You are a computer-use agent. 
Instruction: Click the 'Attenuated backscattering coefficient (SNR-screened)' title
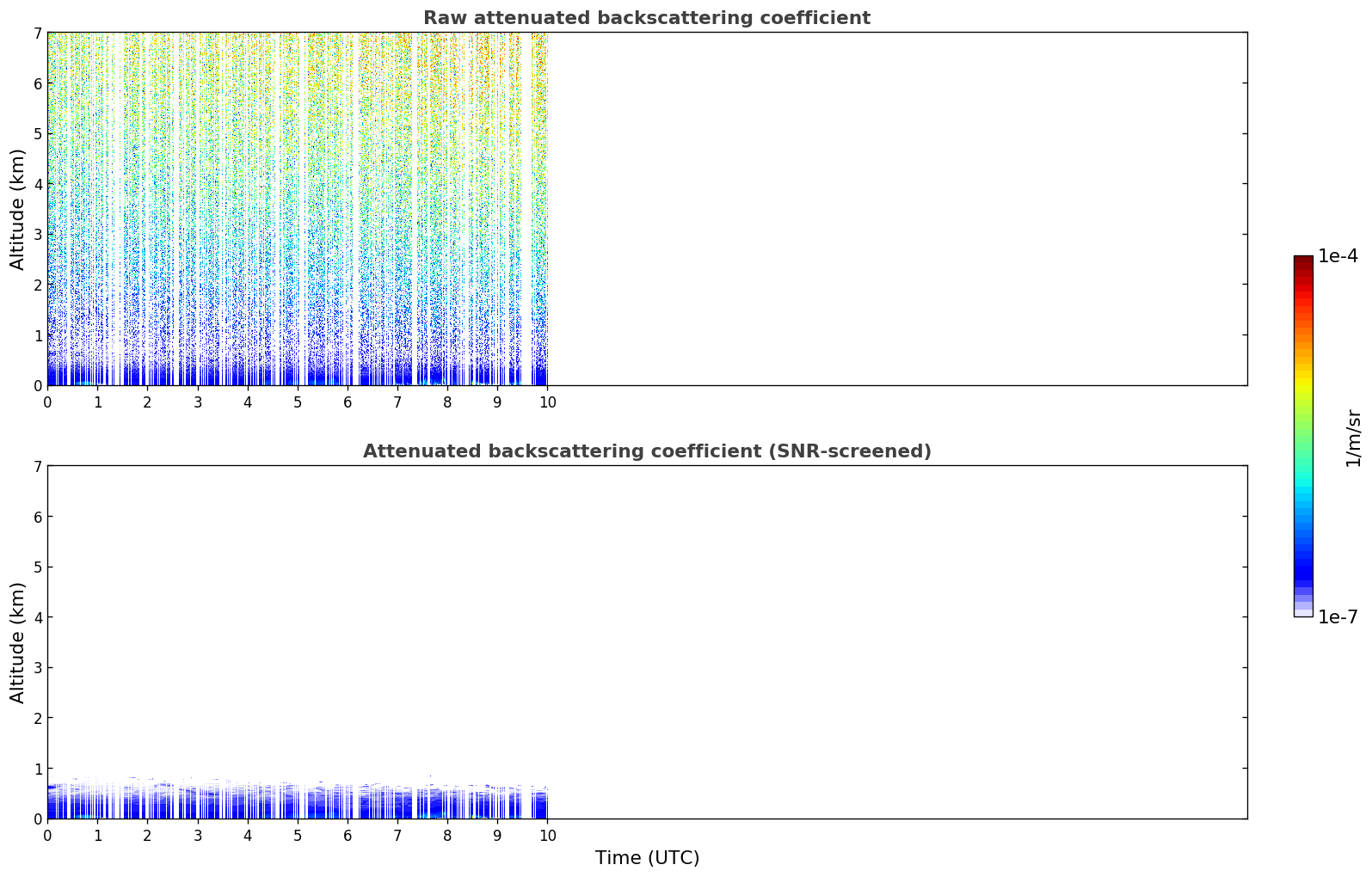(647, 451)
